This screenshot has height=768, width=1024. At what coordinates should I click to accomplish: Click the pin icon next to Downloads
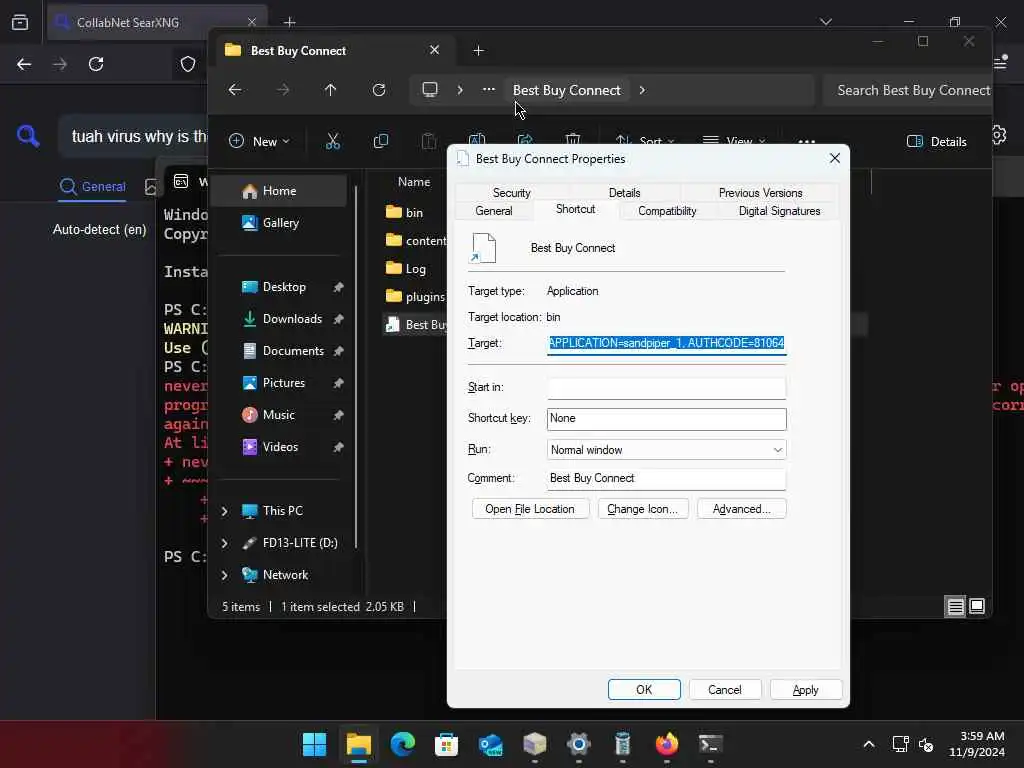click(x=338, y=319)
